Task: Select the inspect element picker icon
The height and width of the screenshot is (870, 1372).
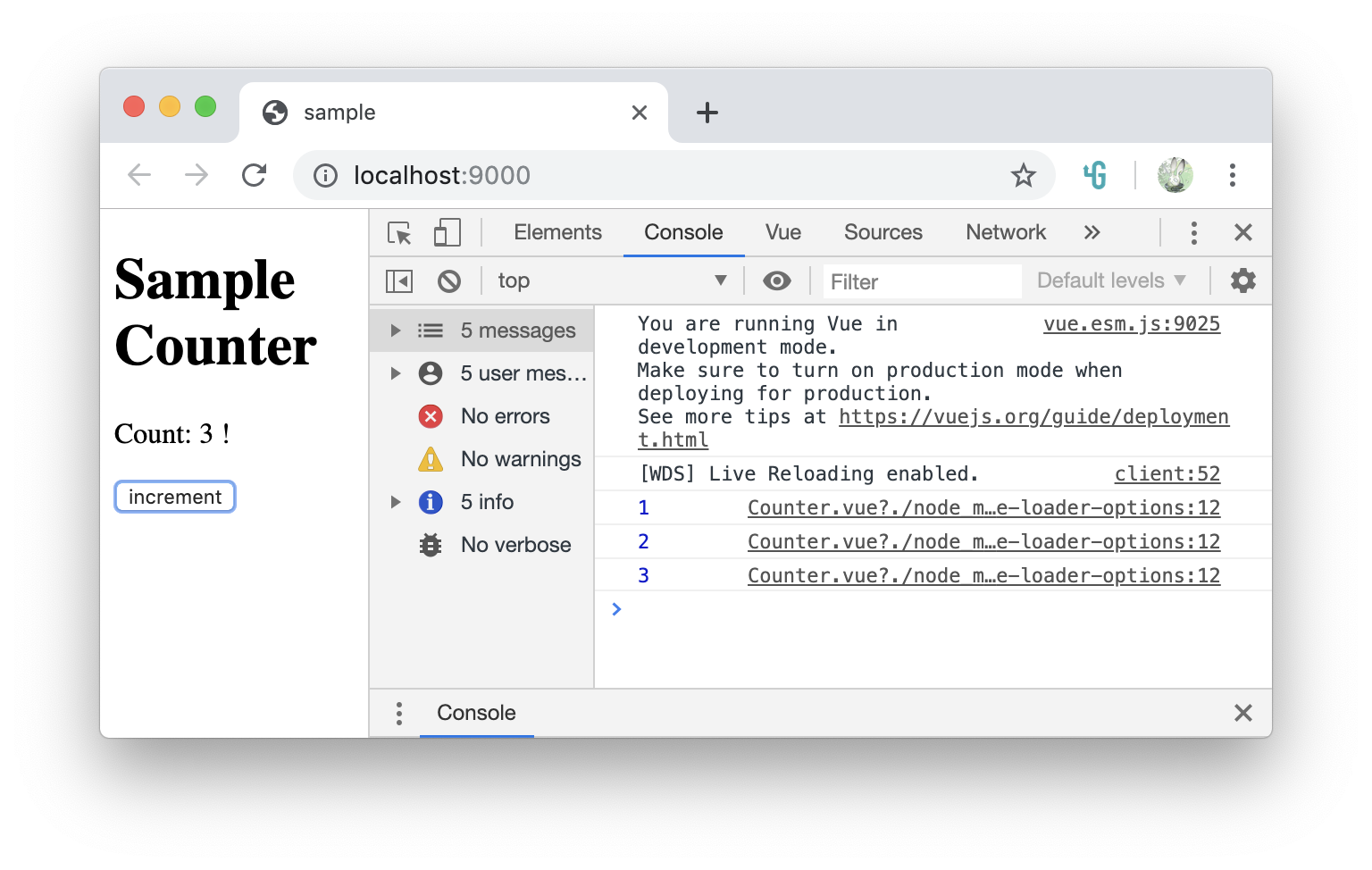Action: pos(399,232)
